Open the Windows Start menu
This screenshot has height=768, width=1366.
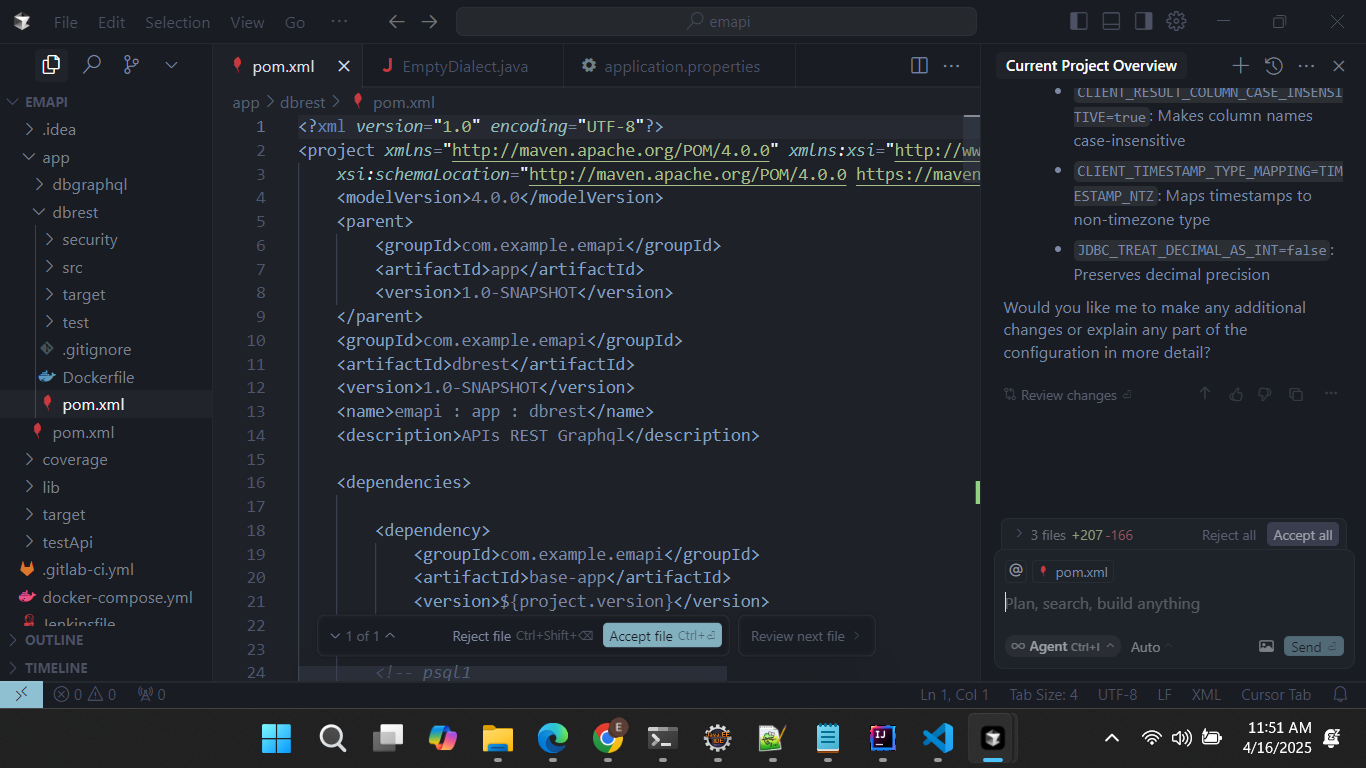pyautogui.click(x=276, y=738)
